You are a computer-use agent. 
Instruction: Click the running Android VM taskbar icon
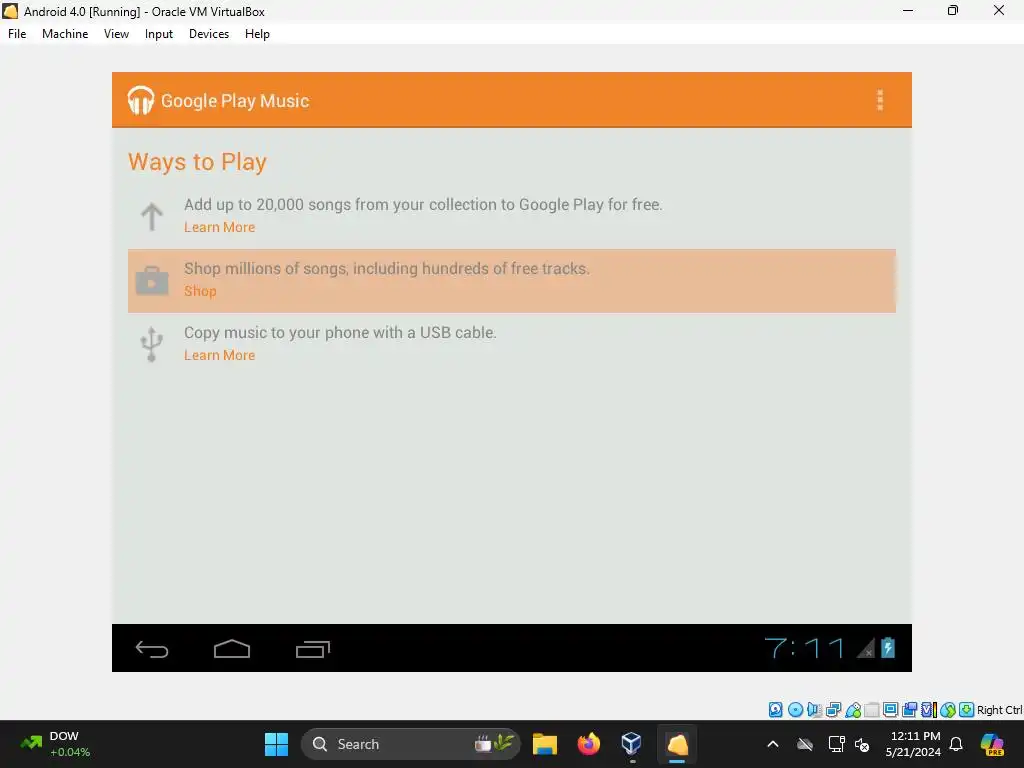coord(677,744)
